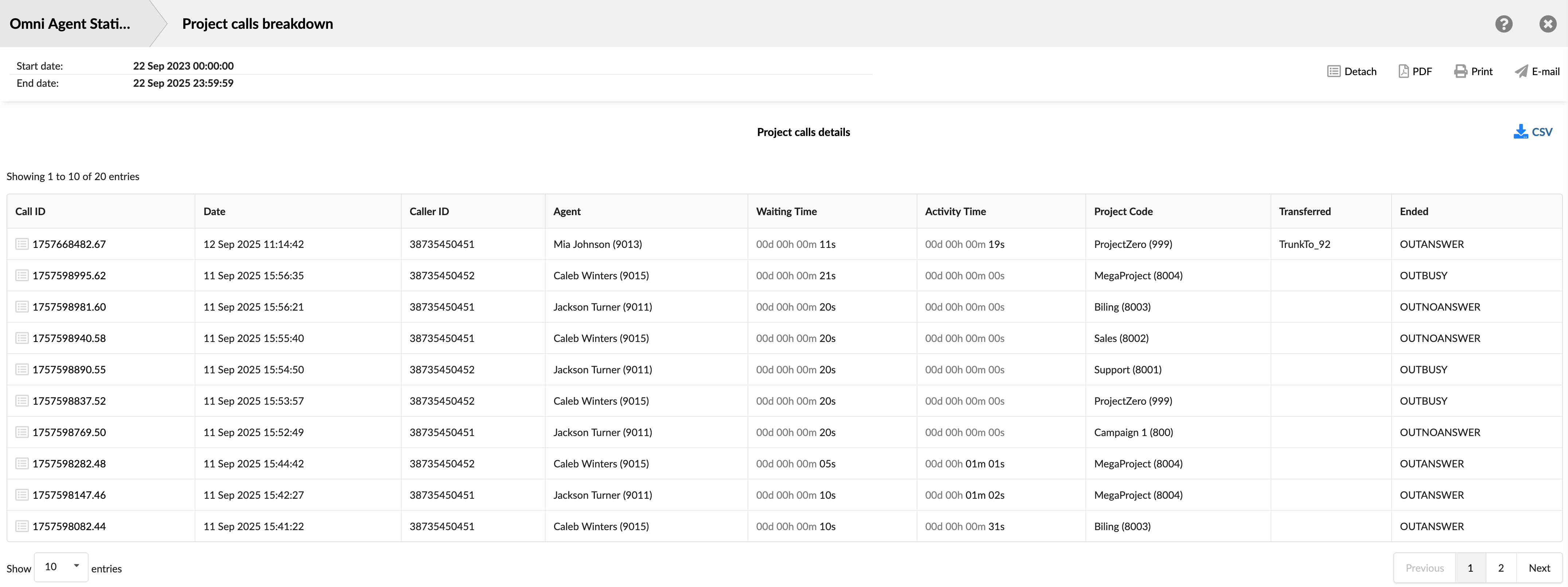1568x587 pixels.
Task: Sort table by Project Code header
Action: pos(1123,211)
